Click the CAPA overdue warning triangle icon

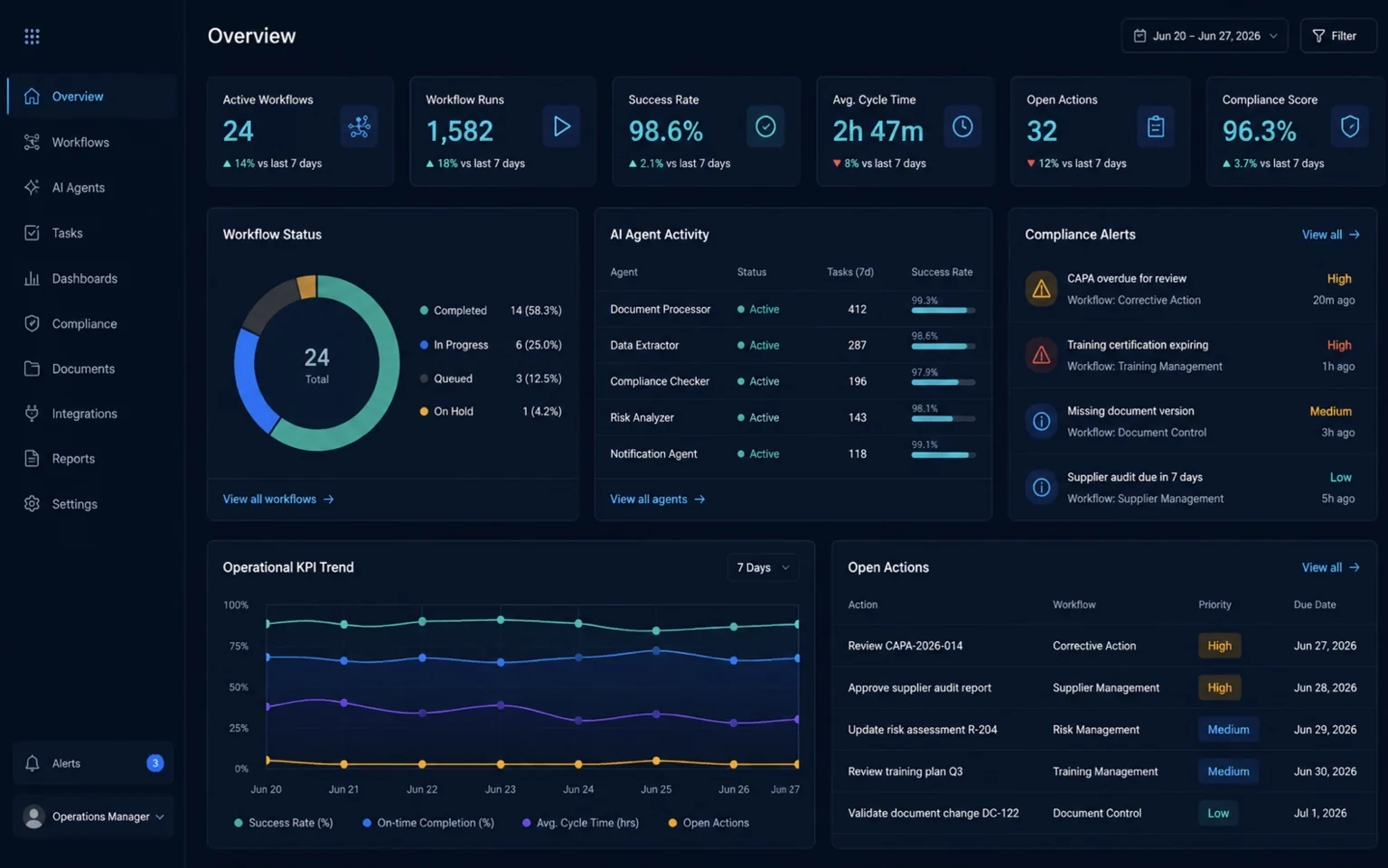click(x=1041, y=289)
